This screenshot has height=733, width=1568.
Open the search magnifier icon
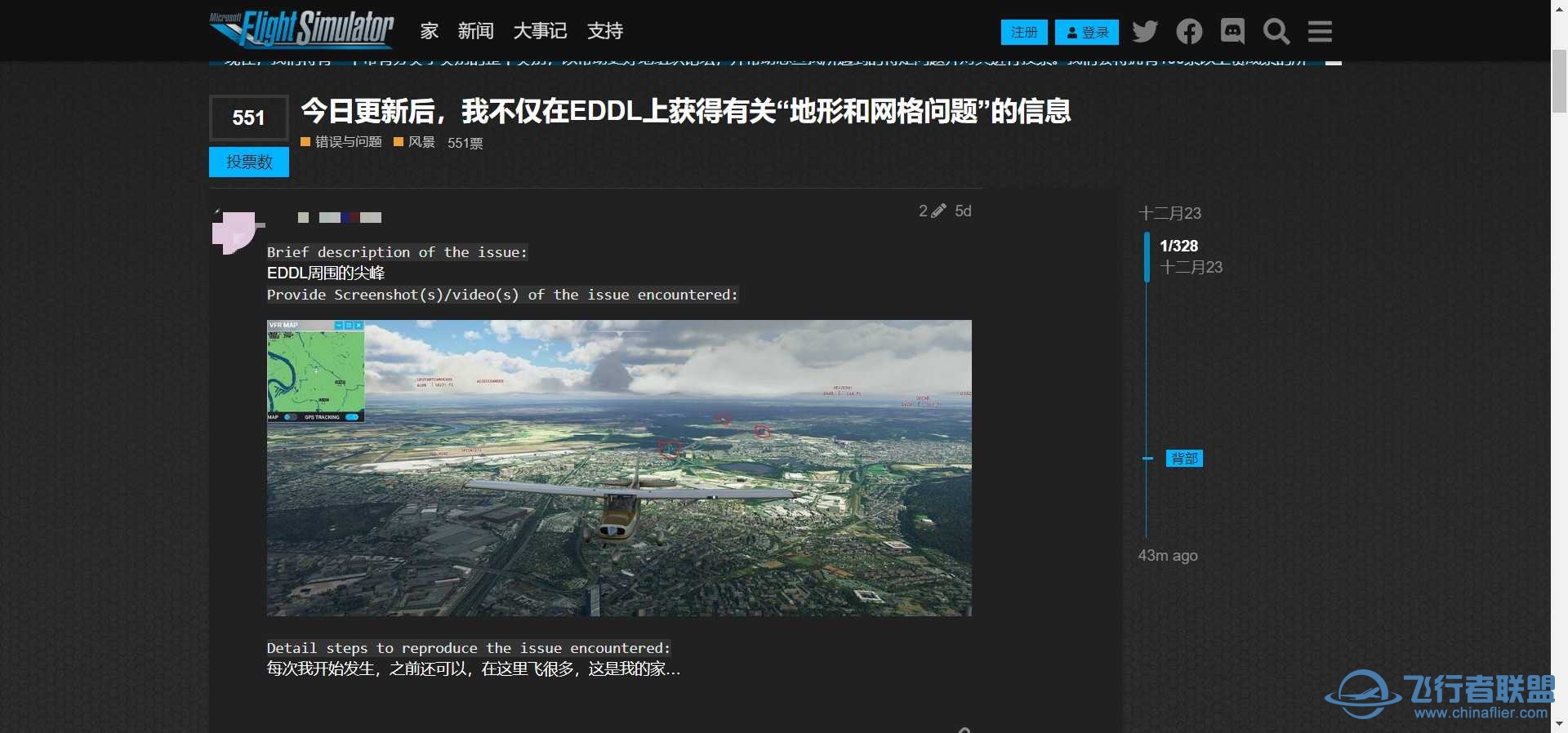(x=1276, y=32)
